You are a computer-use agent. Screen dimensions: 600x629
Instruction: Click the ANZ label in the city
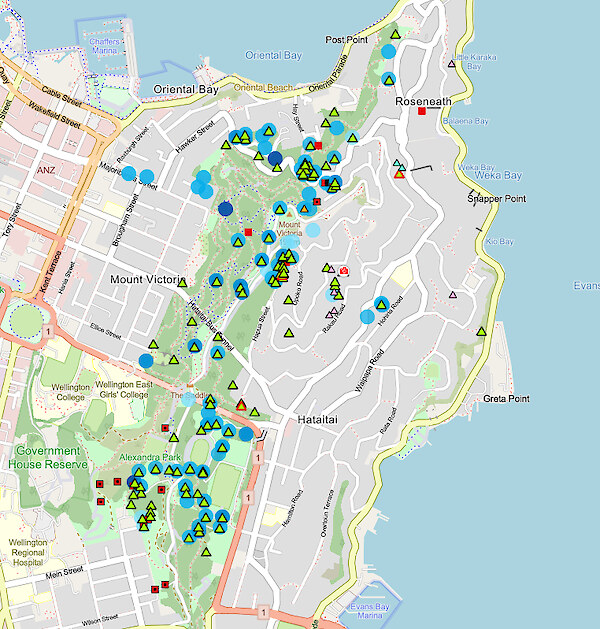pyautogui.click(x=46, y=170)
